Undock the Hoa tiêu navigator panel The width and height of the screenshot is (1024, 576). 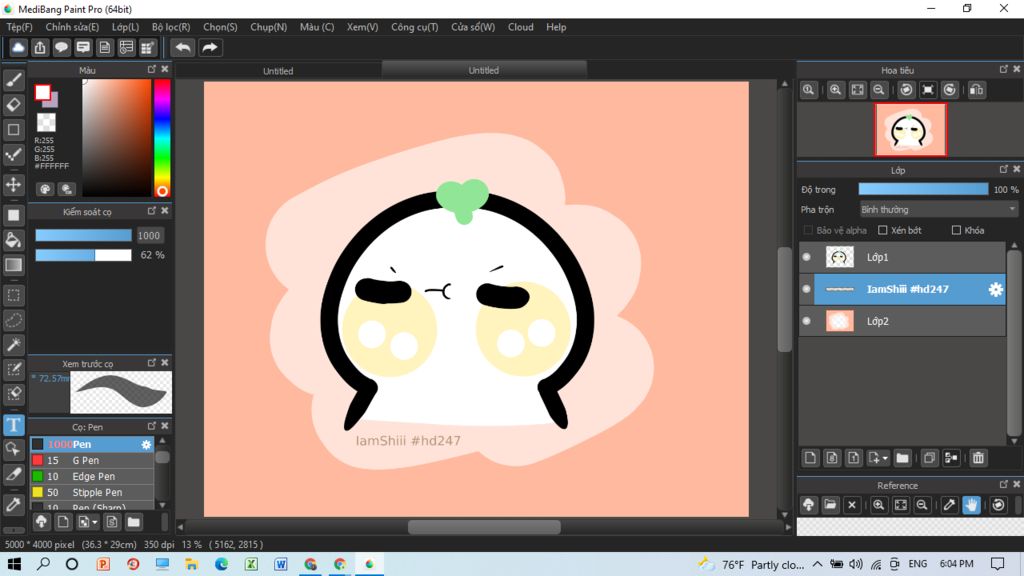point(1004,69)
